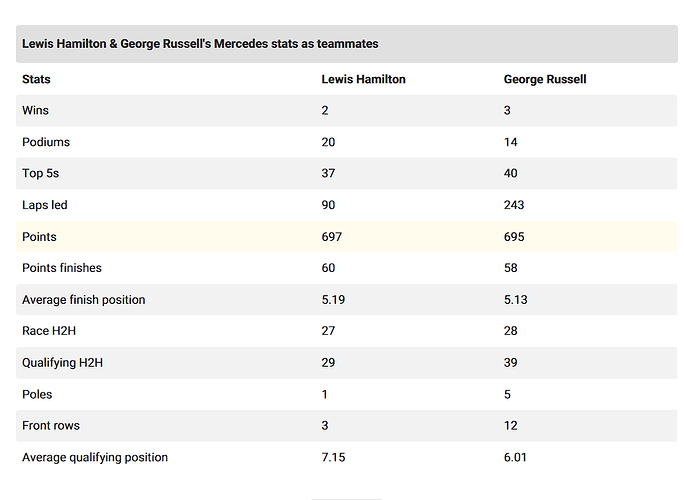Click Hamilton's average qualifying value 7.15
The height and width of the screenshot is (500, 684).
coord(333,458)
